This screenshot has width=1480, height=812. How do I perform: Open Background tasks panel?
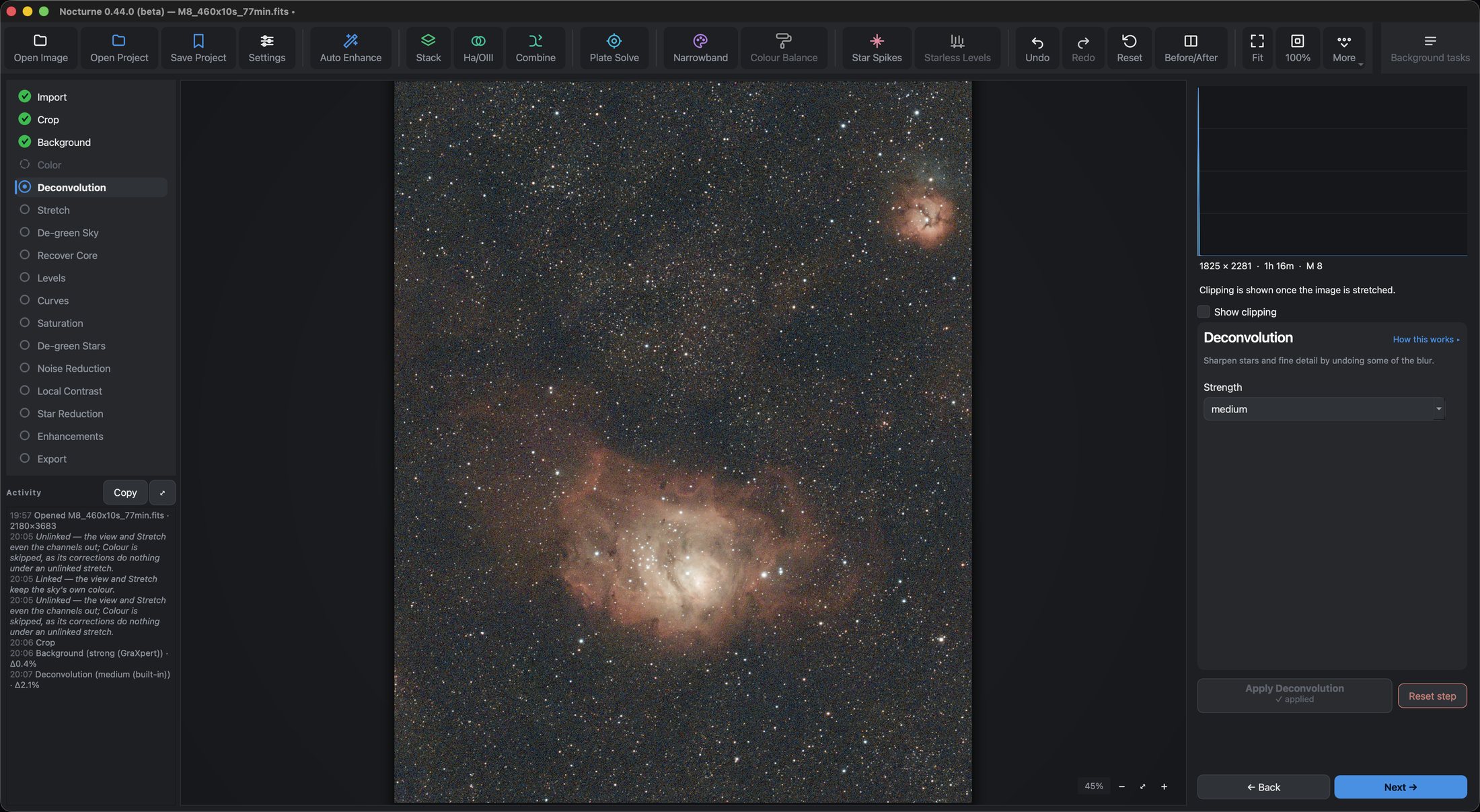(1430, 48)
